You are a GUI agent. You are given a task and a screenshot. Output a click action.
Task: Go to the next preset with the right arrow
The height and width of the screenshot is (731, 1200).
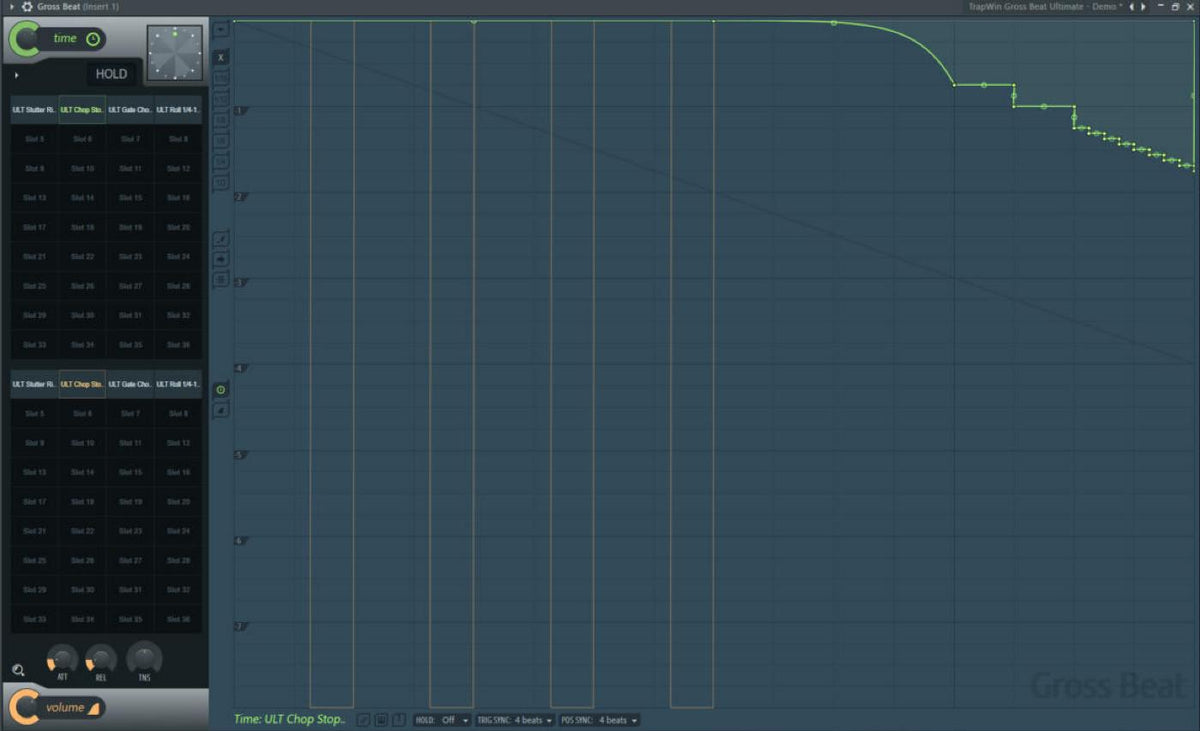1143,7
